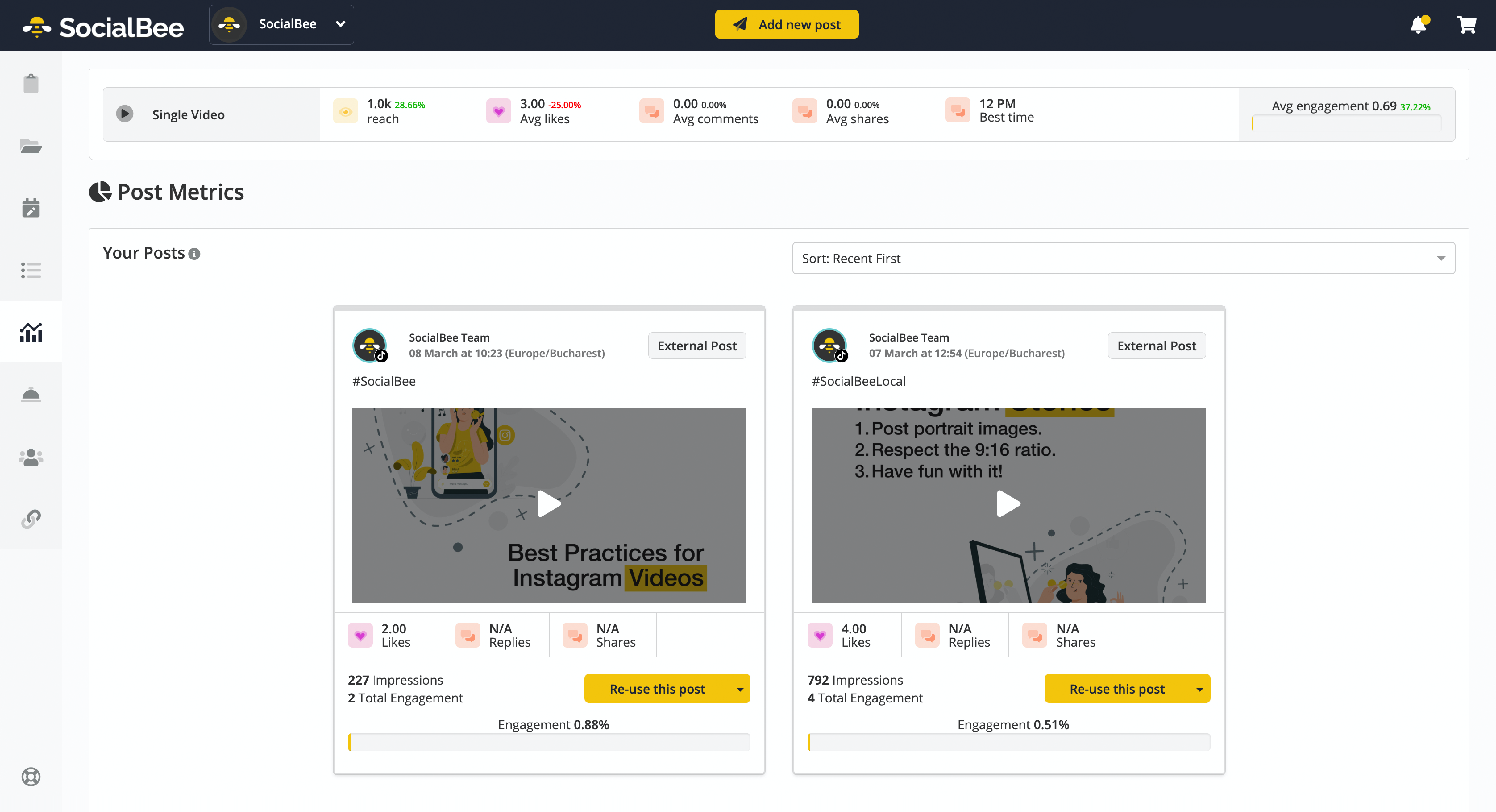The image size is (1496, 812).
Task: Click the SocialBee logo in header
Action: point(103,27)
